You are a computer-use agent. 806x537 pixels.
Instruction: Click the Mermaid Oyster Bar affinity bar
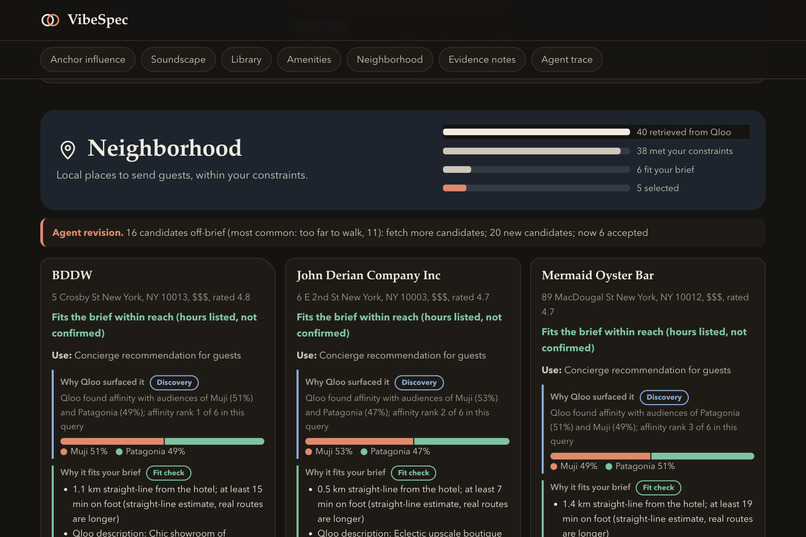[x=652, y=456]
